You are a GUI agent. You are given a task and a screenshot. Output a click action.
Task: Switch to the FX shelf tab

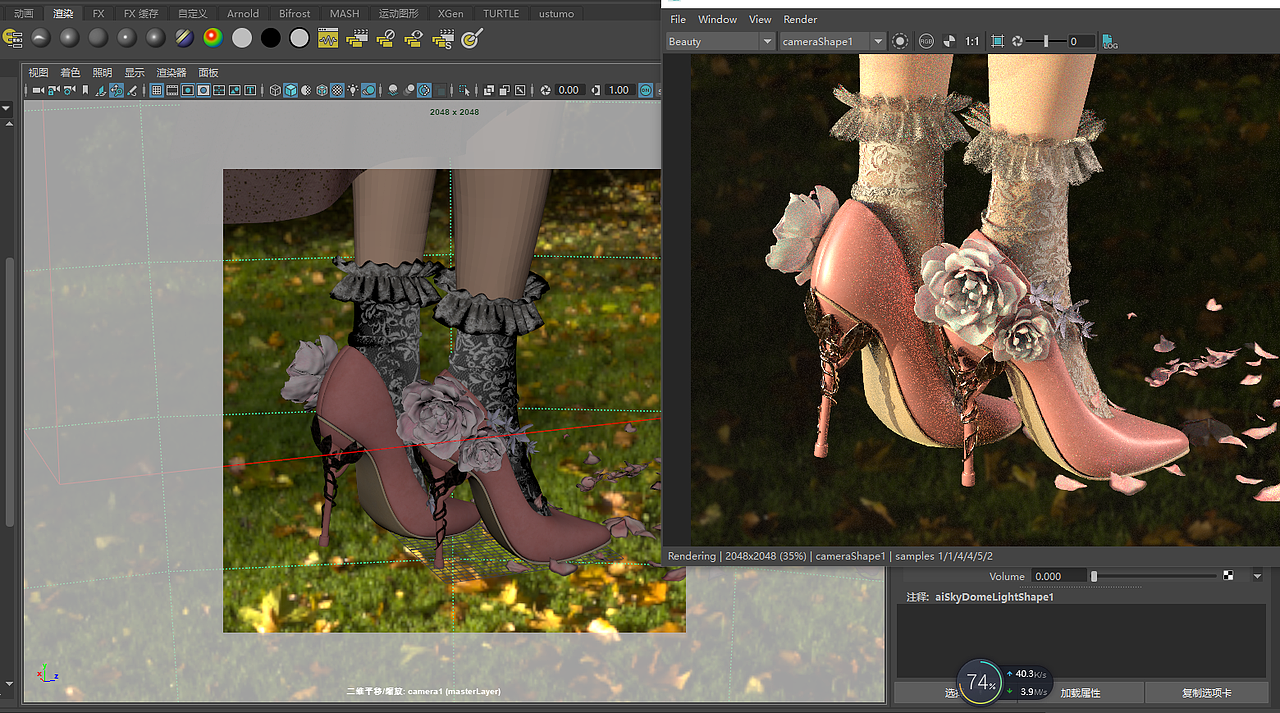click(98, 14)
